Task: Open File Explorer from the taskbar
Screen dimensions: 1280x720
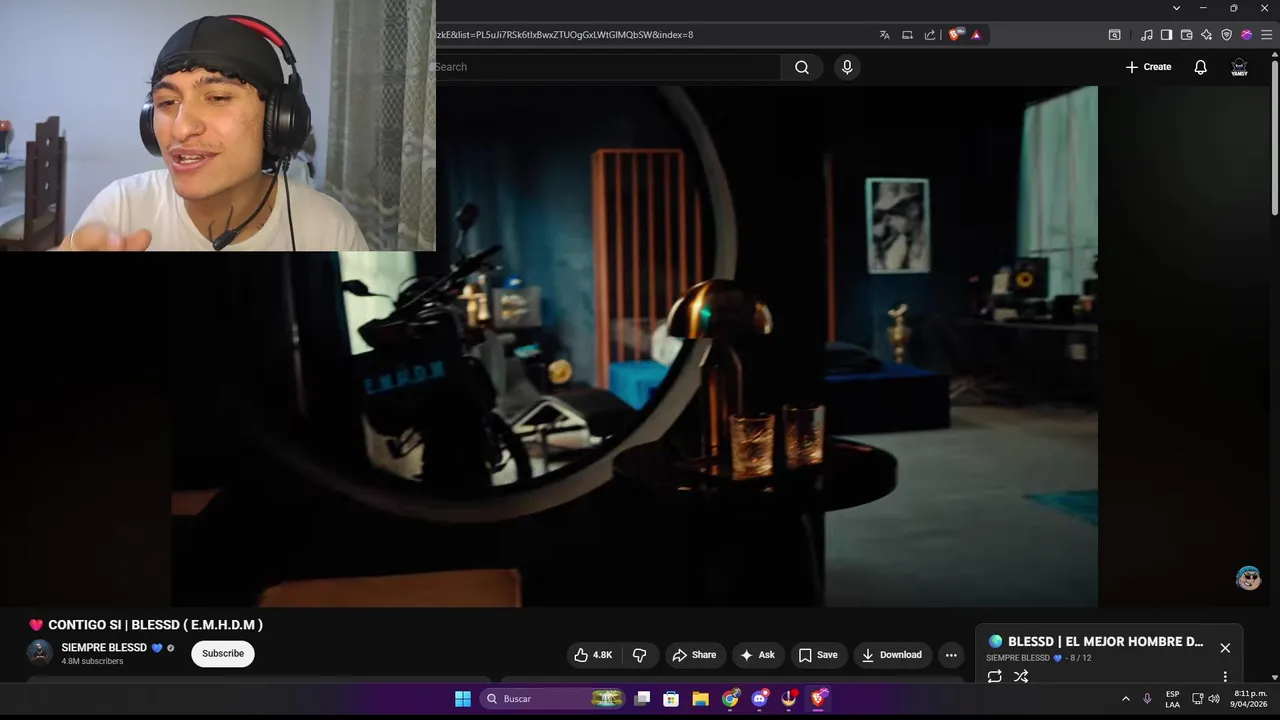Action: [700, 699]
